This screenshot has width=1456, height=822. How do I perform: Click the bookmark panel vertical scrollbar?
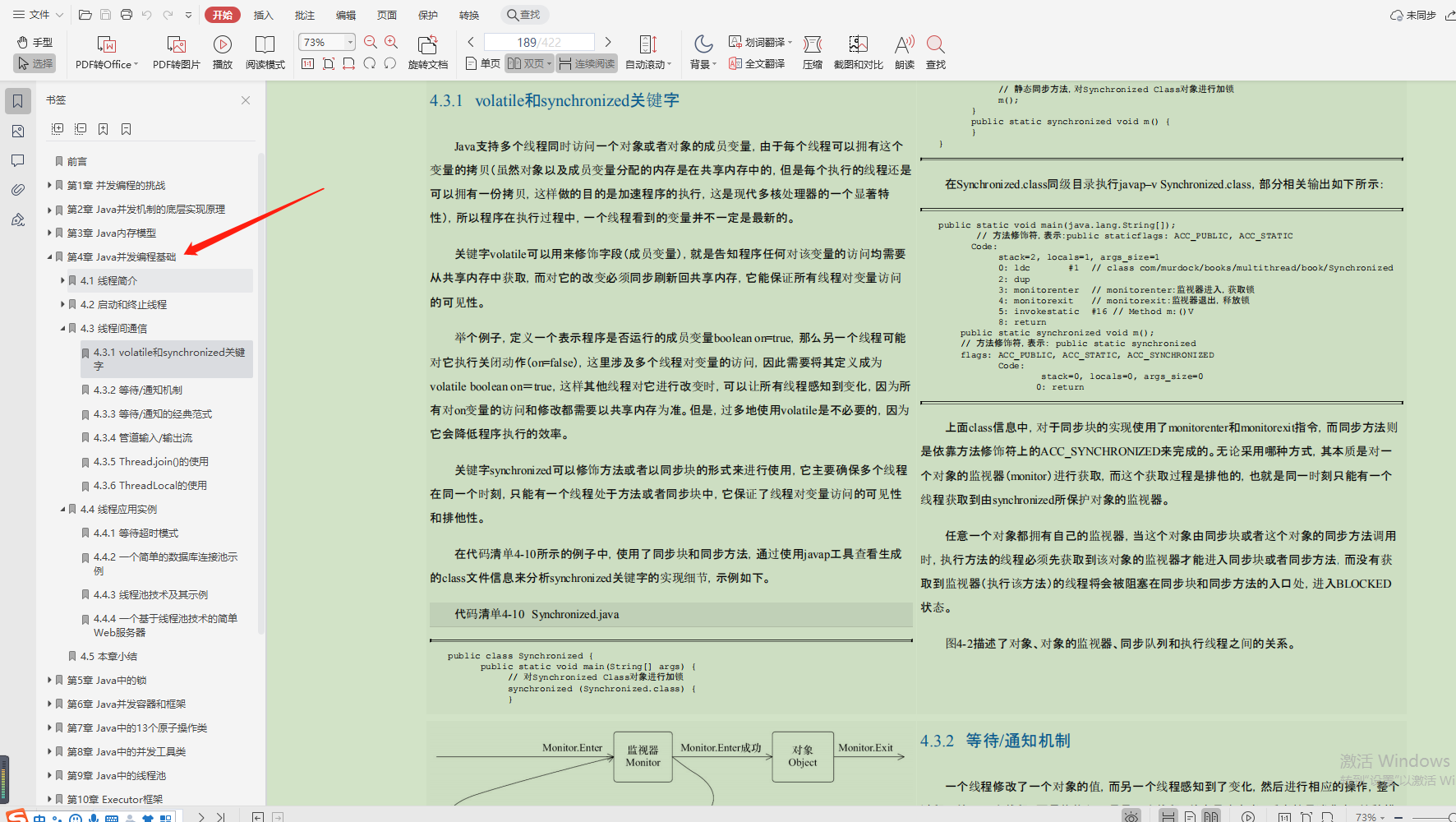click(261, 392)
